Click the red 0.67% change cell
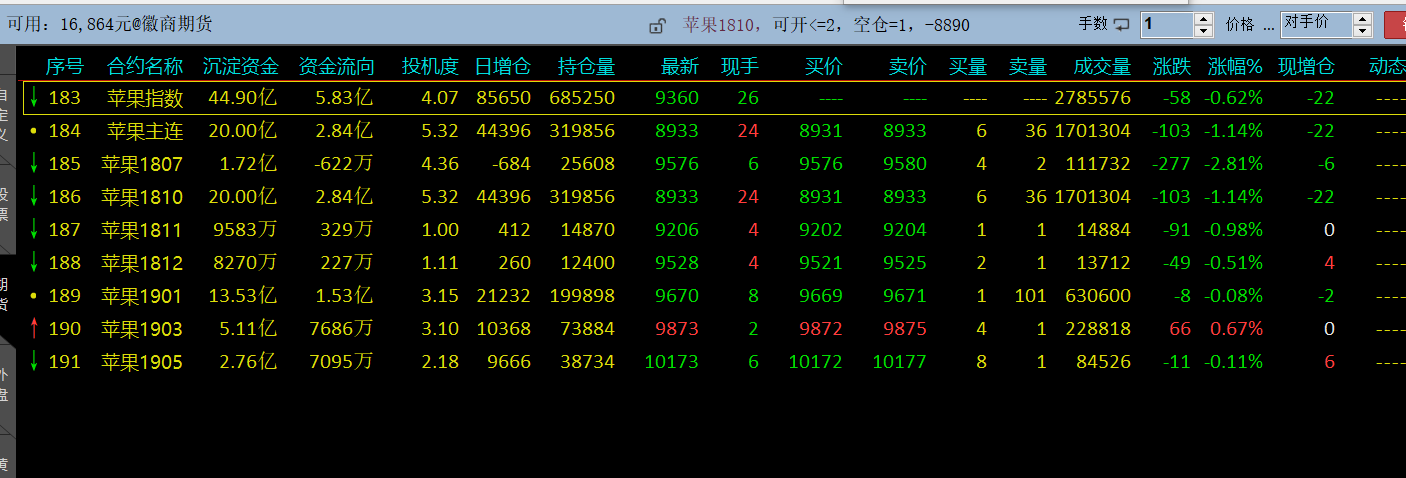 click(1237, 329)
